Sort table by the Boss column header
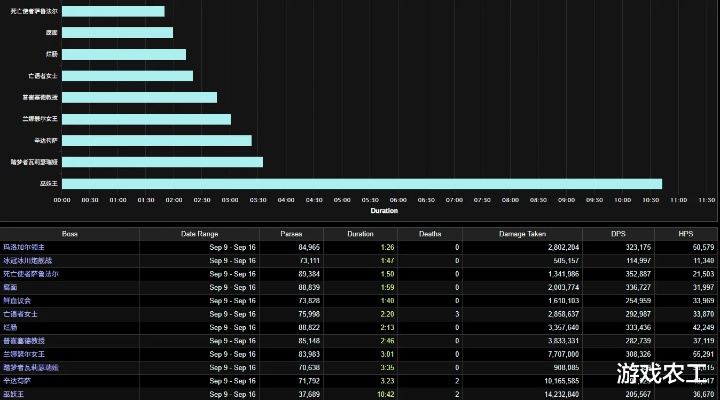Screen dimensions: 720x400 pyautogui.click(x=69, y=233)
